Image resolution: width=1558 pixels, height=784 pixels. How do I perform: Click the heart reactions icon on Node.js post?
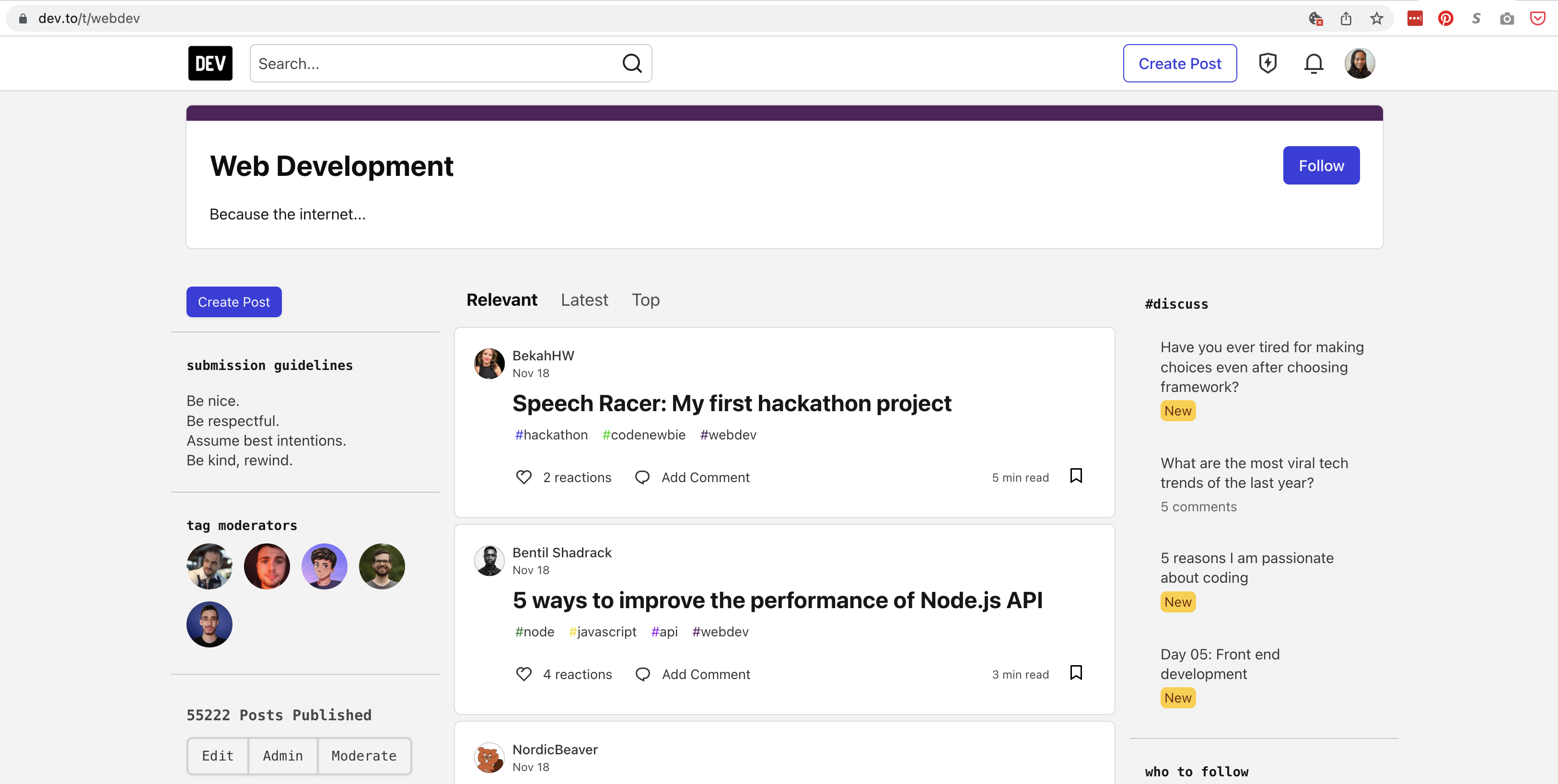pyautogui.click(x=524, y=674)
